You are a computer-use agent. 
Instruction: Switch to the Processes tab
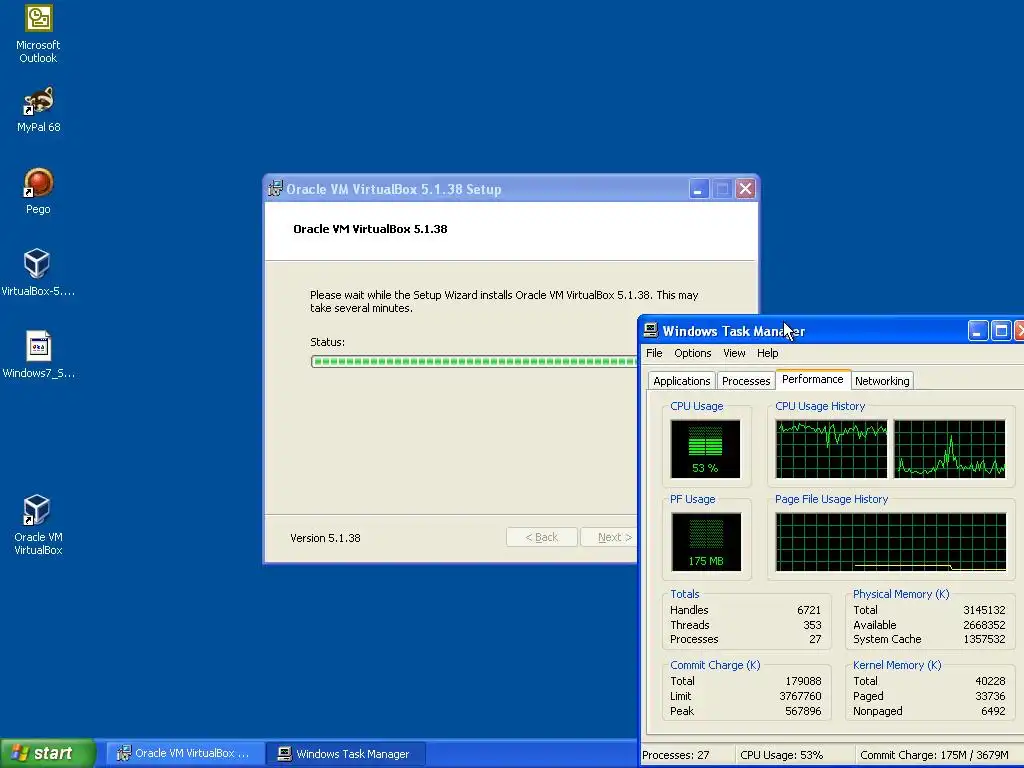746,381
